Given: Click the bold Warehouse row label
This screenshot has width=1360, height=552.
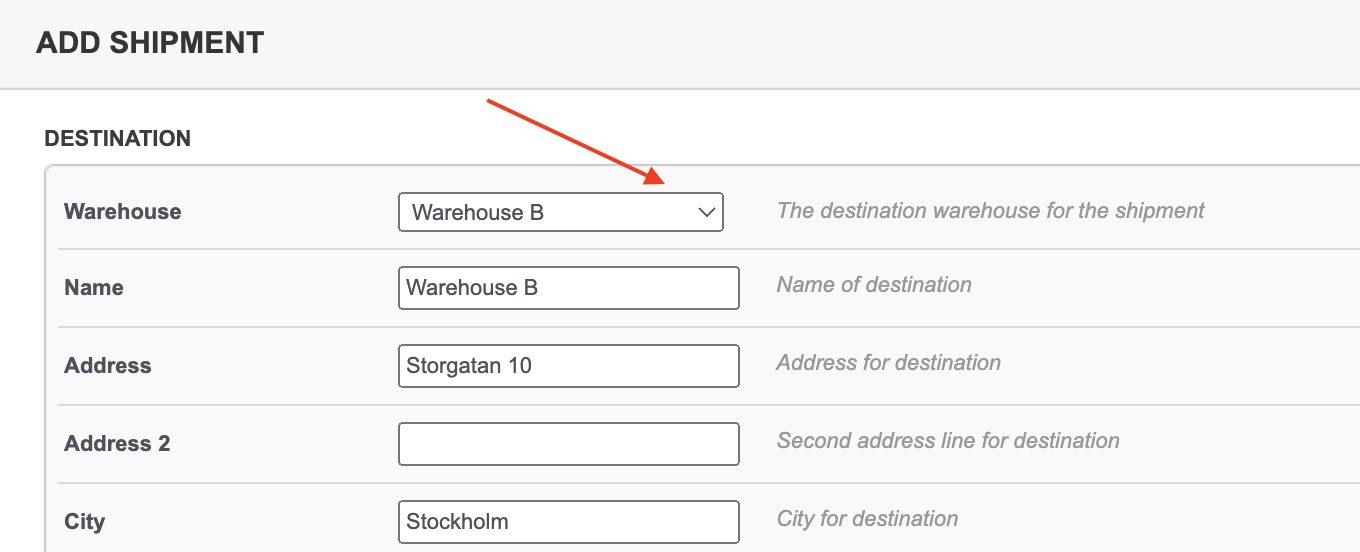Looking at the screenshot, I should click(123, 212).
